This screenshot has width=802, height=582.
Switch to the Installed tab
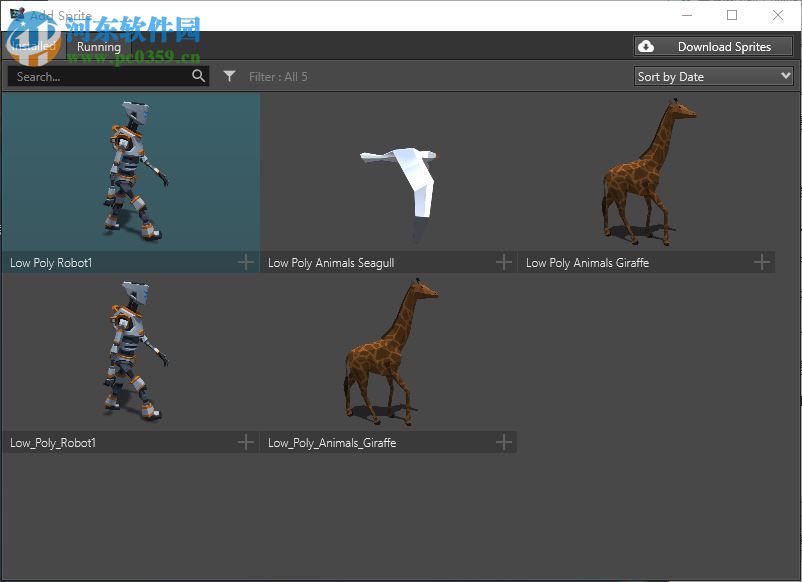coord(33,47)
